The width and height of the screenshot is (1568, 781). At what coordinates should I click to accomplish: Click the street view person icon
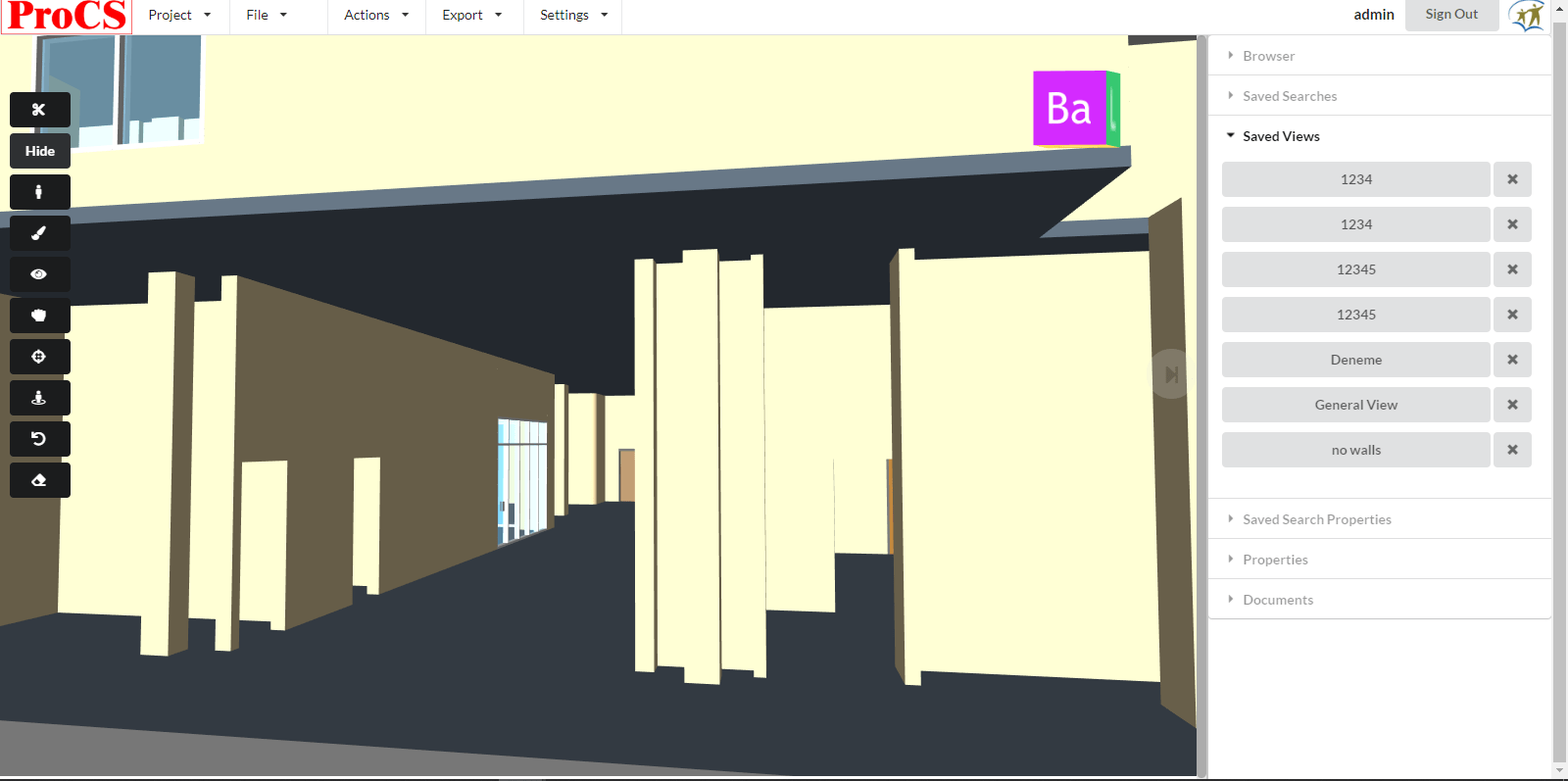[39, 398]
